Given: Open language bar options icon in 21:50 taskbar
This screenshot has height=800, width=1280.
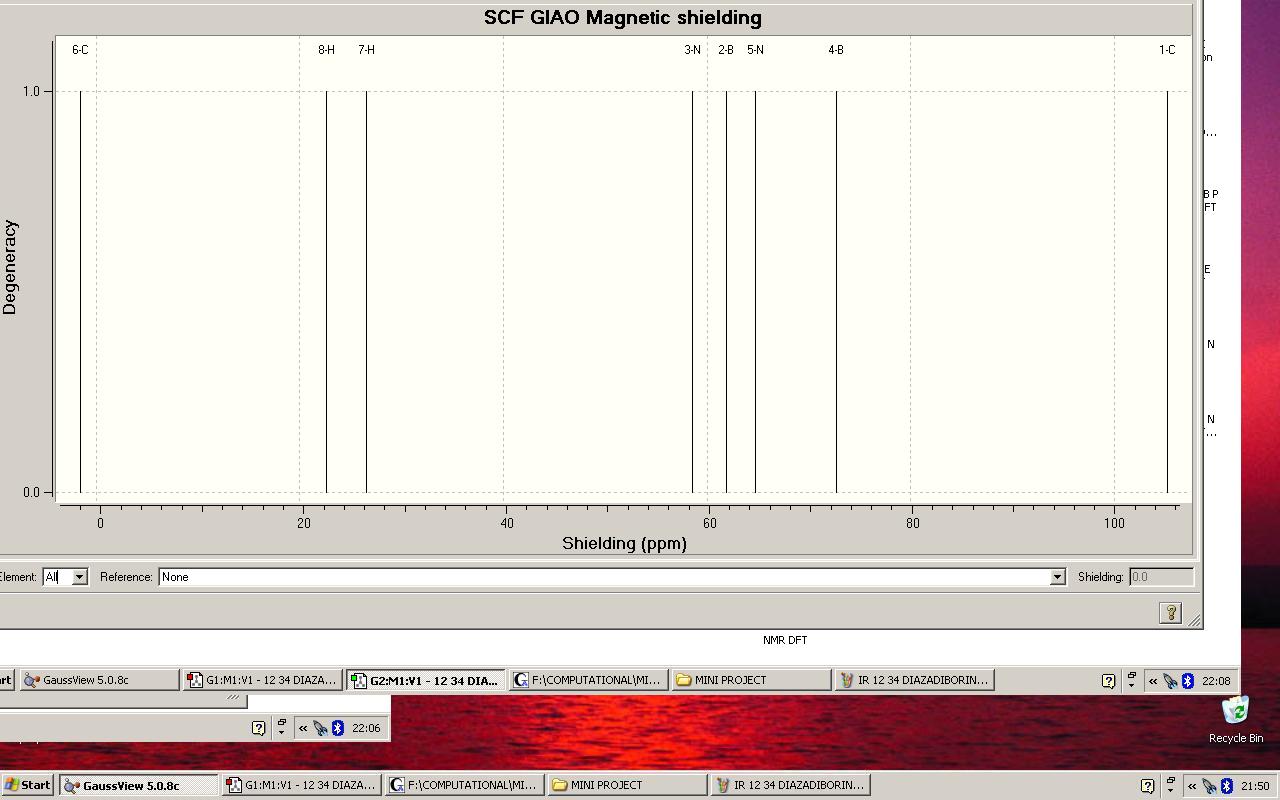Looking at the screenshot, I should pos(1170,784).
